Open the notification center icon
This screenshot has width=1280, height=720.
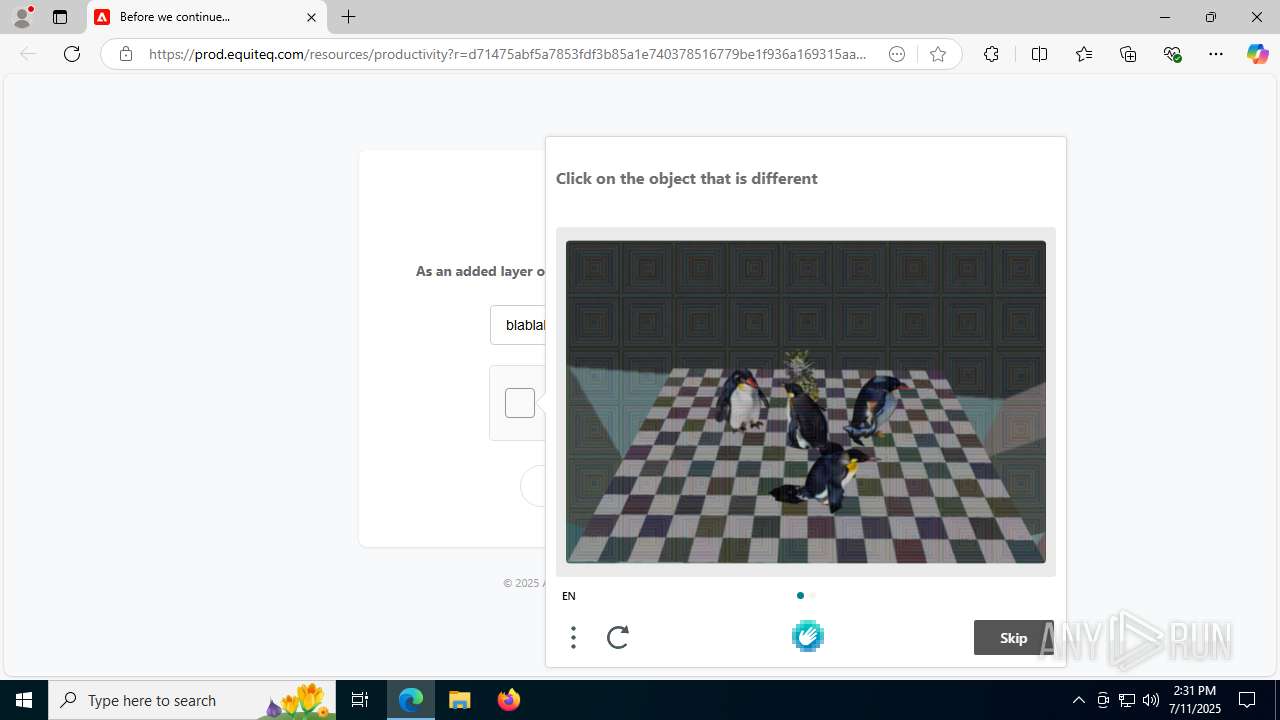(1247, 700)
